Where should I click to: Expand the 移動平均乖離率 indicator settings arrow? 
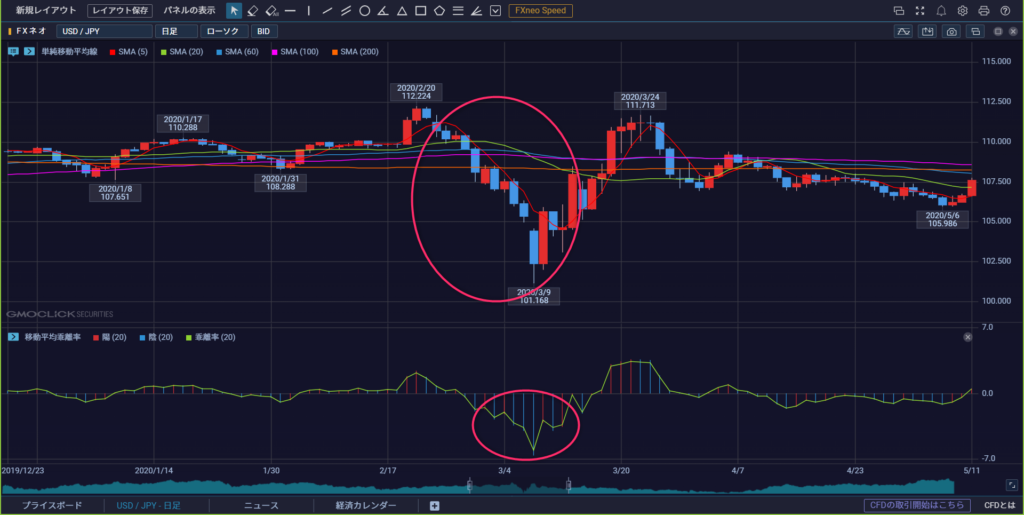13,337
